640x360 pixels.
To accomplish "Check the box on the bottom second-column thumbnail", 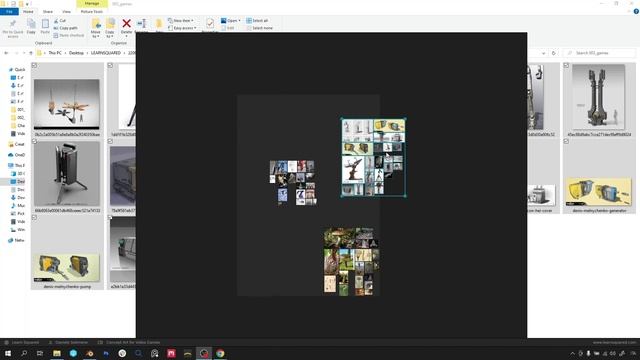I will click(110, 218).
